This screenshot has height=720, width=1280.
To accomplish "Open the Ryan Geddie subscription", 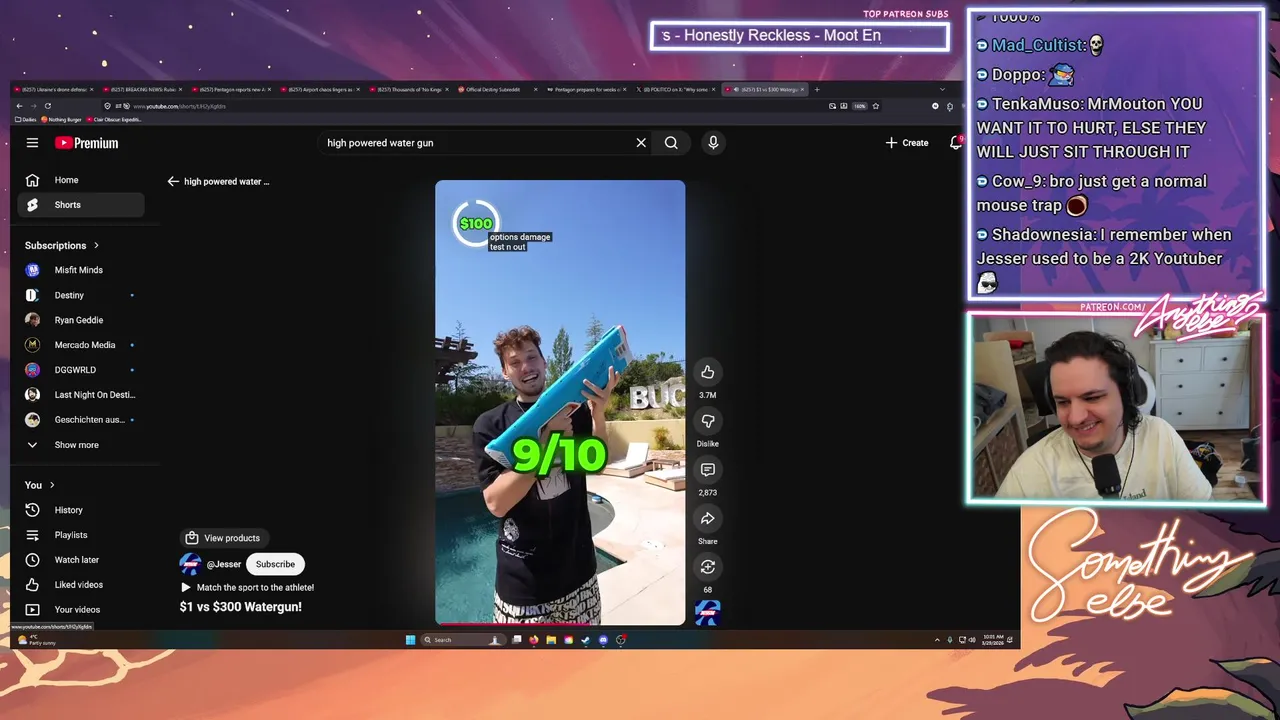I will (x=81, y=320).
